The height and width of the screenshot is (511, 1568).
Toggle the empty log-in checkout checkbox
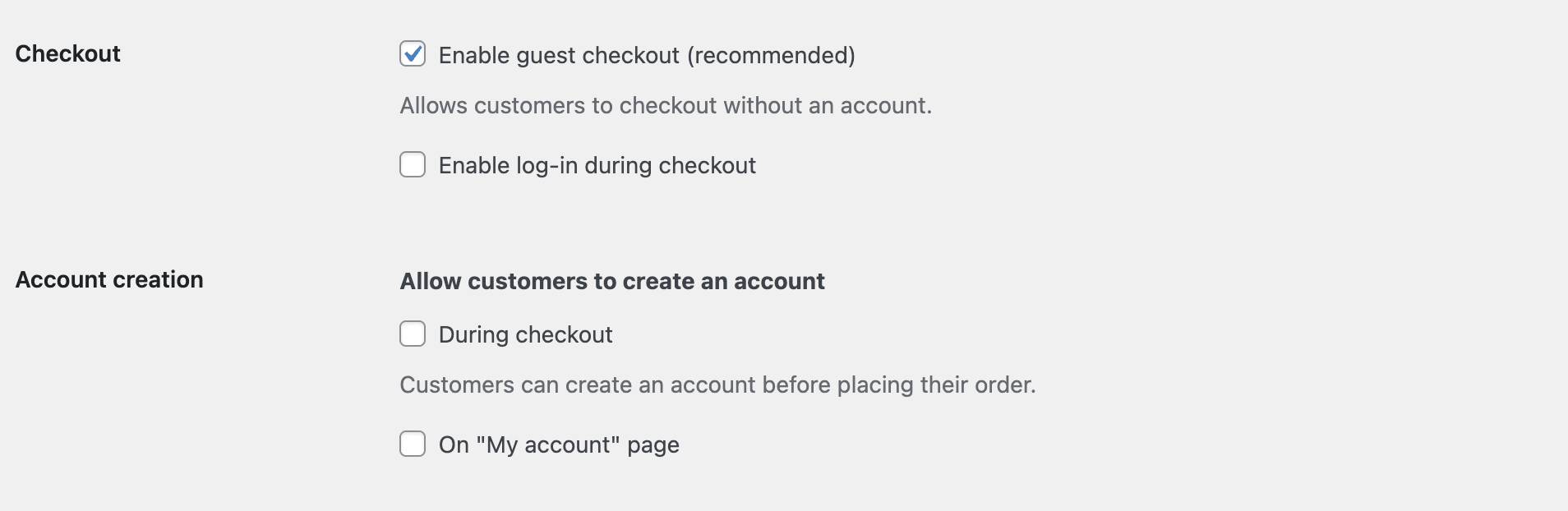click(x=413, y=165)
